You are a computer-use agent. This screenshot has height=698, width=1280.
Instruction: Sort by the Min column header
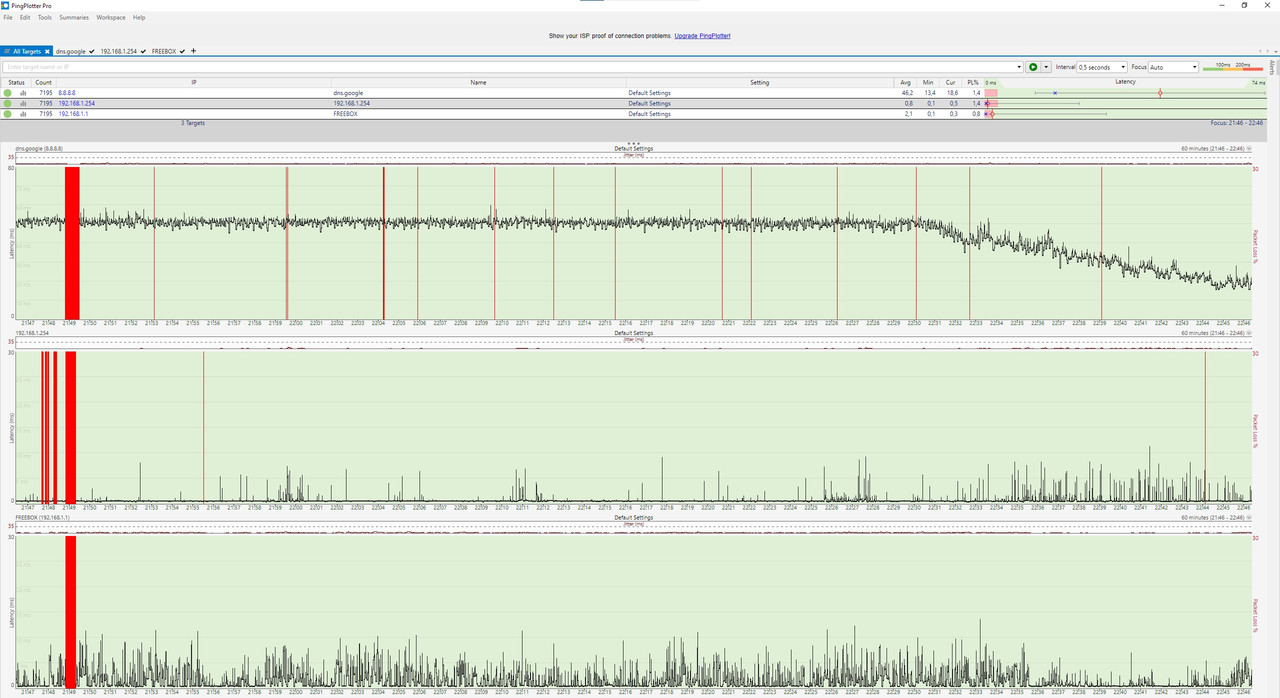[928, 82]
